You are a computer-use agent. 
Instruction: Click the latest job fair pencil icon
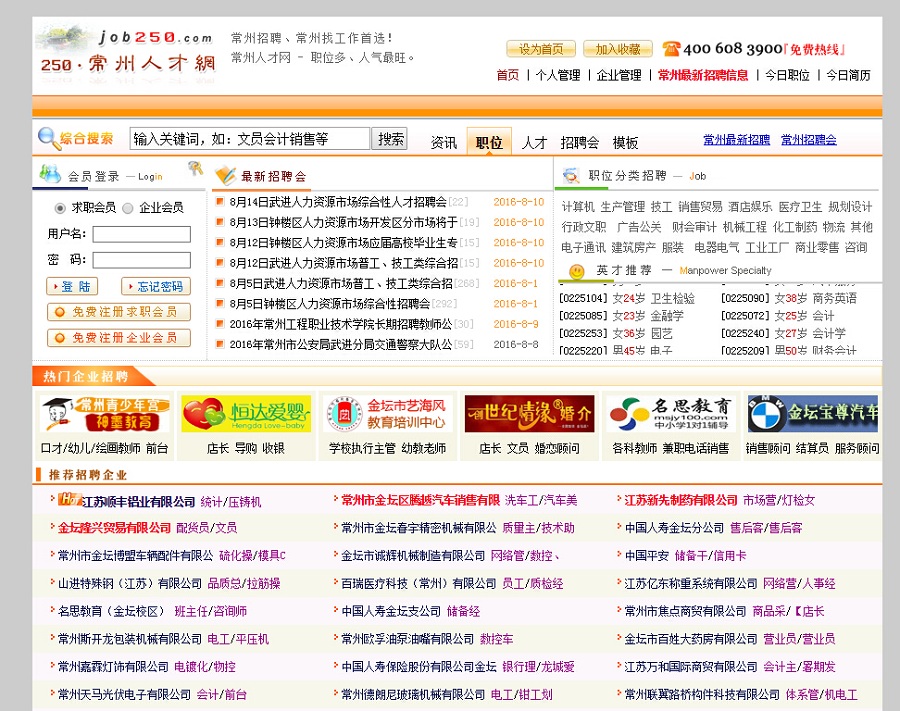coord(224,176)
